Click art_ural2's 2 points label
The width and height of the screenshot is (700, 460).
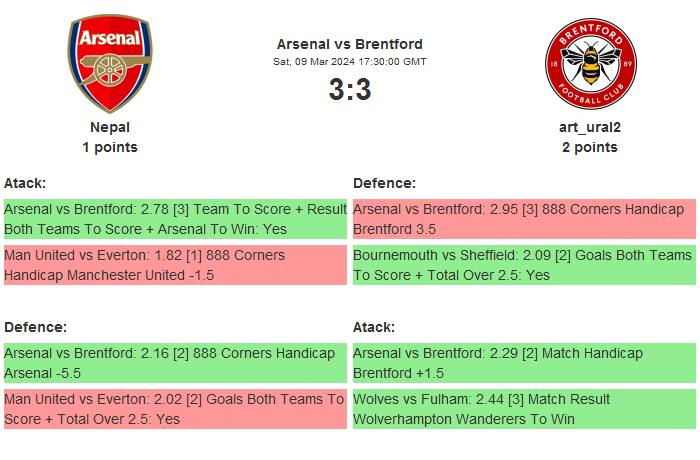pyautogui.click(x=590, y=147)
